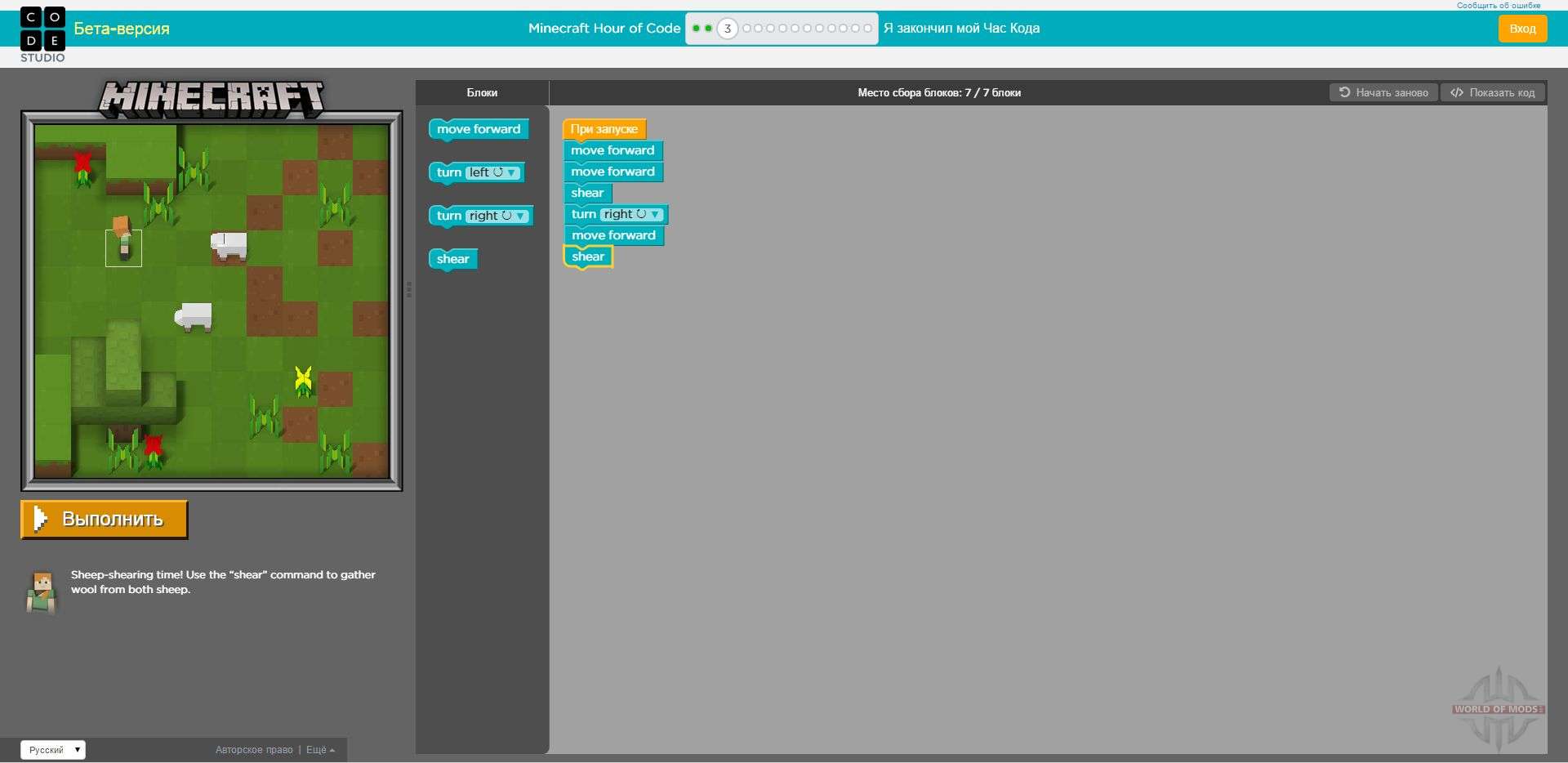Click the counterclockwise icon on the palette turn left block

(x=498, y=172)
